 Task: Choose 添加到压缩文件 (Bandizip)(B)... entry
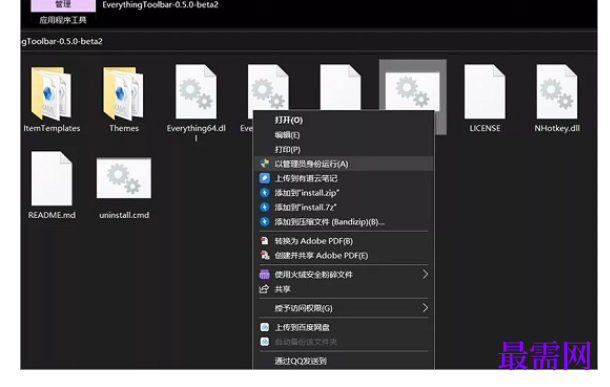(329, 222)
